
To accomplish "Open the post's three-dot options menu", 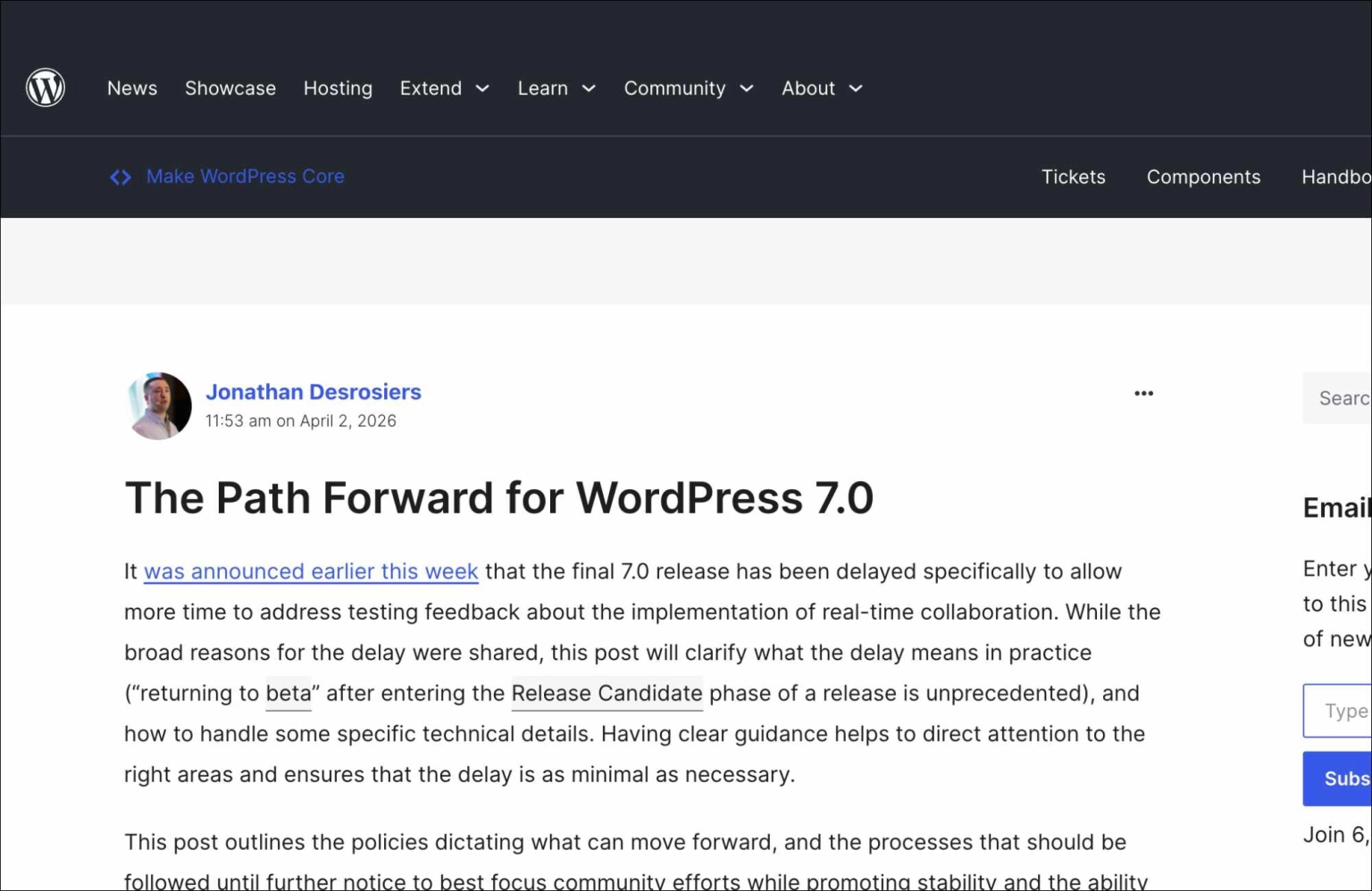I will coord(1143,394).
